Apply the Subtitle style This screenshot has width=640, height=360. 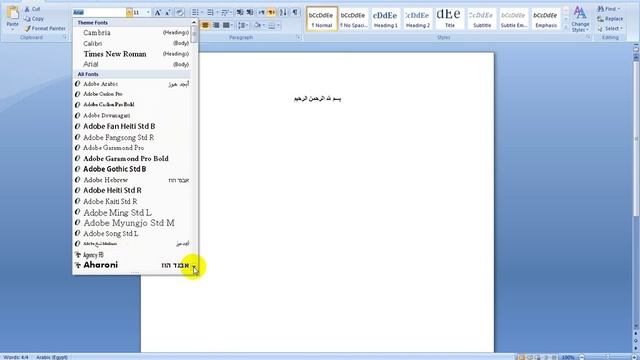pos(482,19)
